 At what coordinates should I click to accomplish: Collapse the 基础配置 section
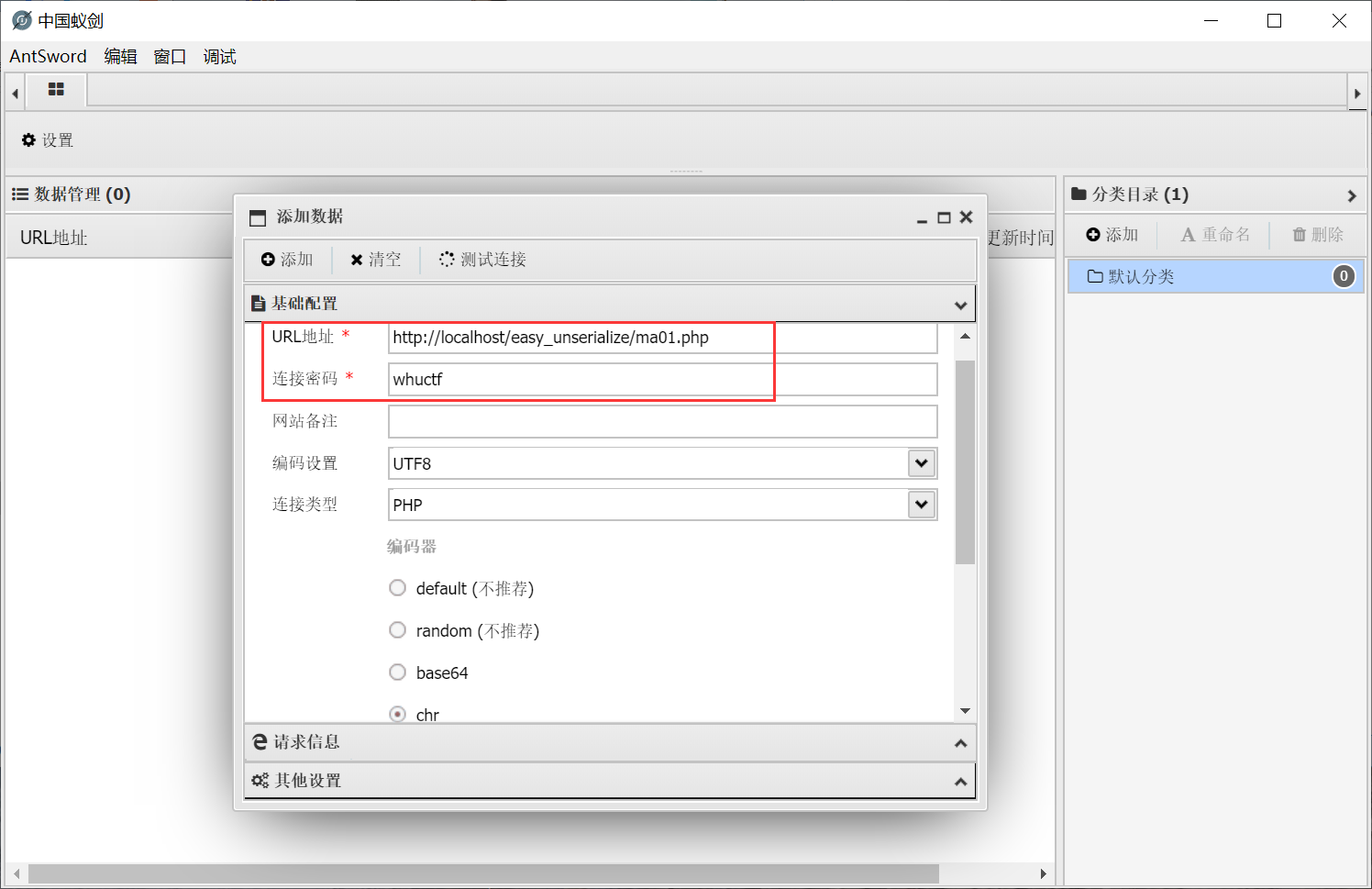(960, 304)
